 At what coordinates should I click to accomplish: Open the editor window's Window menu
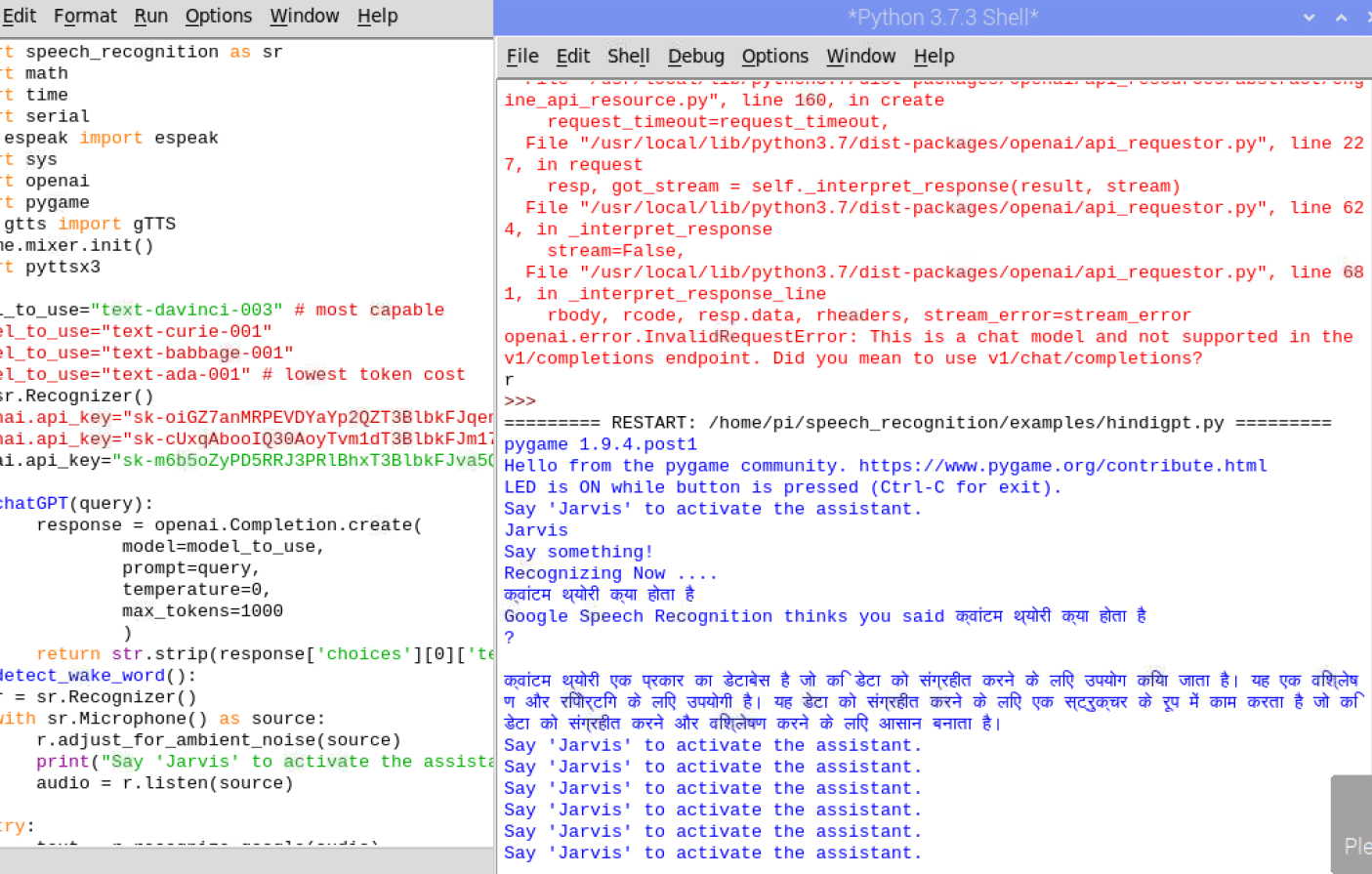click(304, 16)
